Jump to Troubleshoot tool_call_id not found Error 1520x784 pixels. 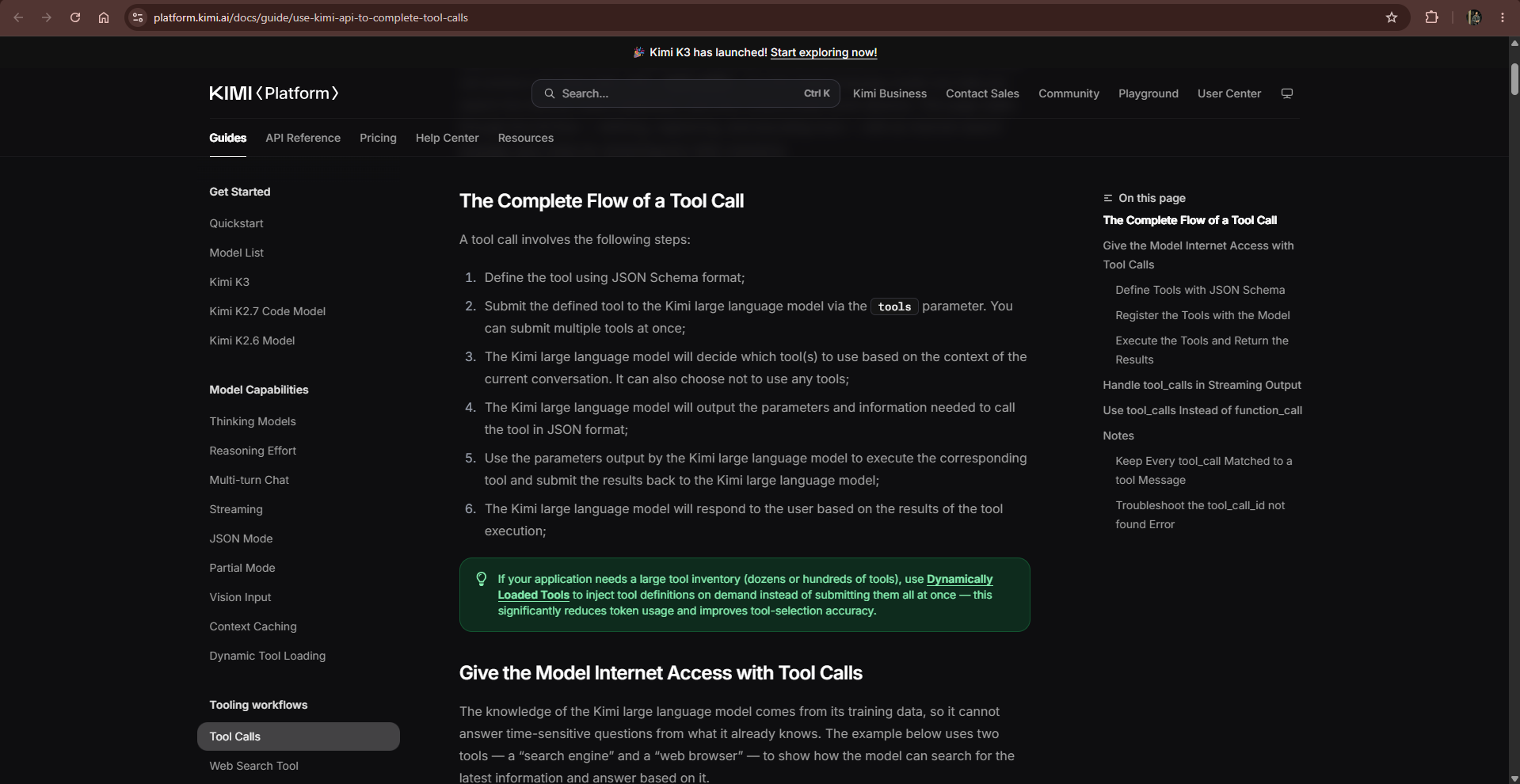pos(1200,515)
